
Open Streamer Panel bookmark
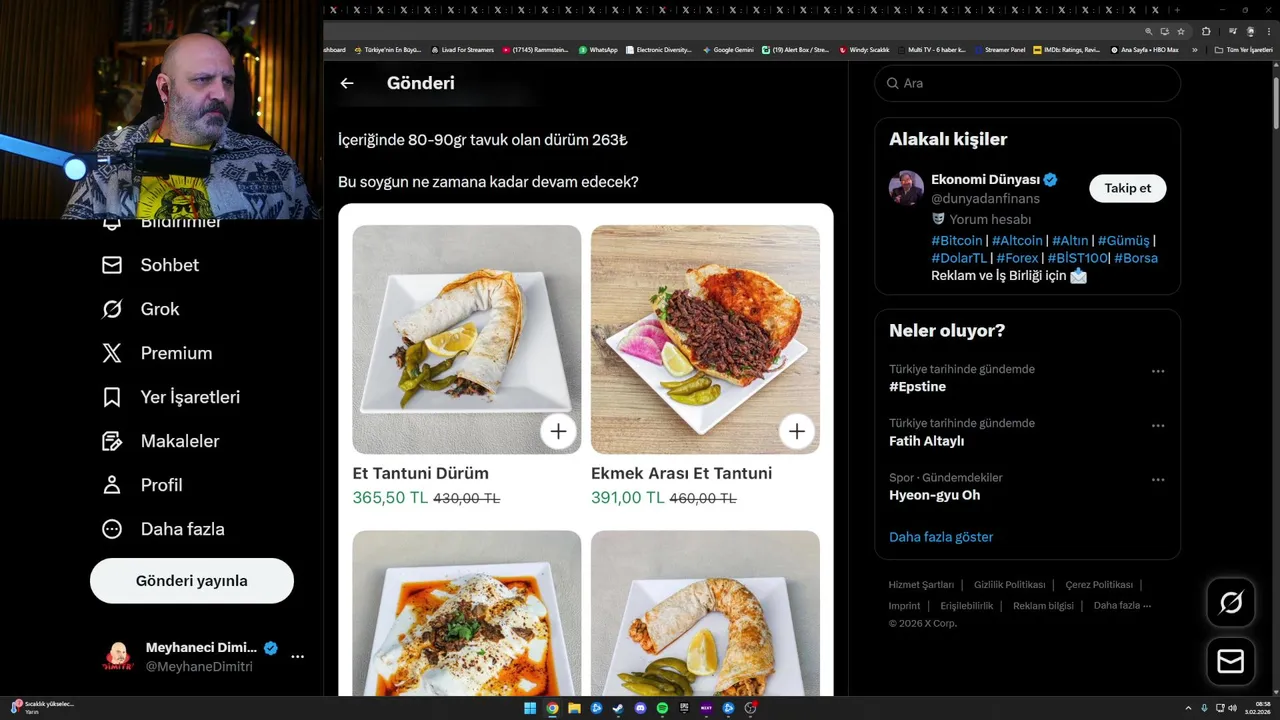[x=1000, y=49]
